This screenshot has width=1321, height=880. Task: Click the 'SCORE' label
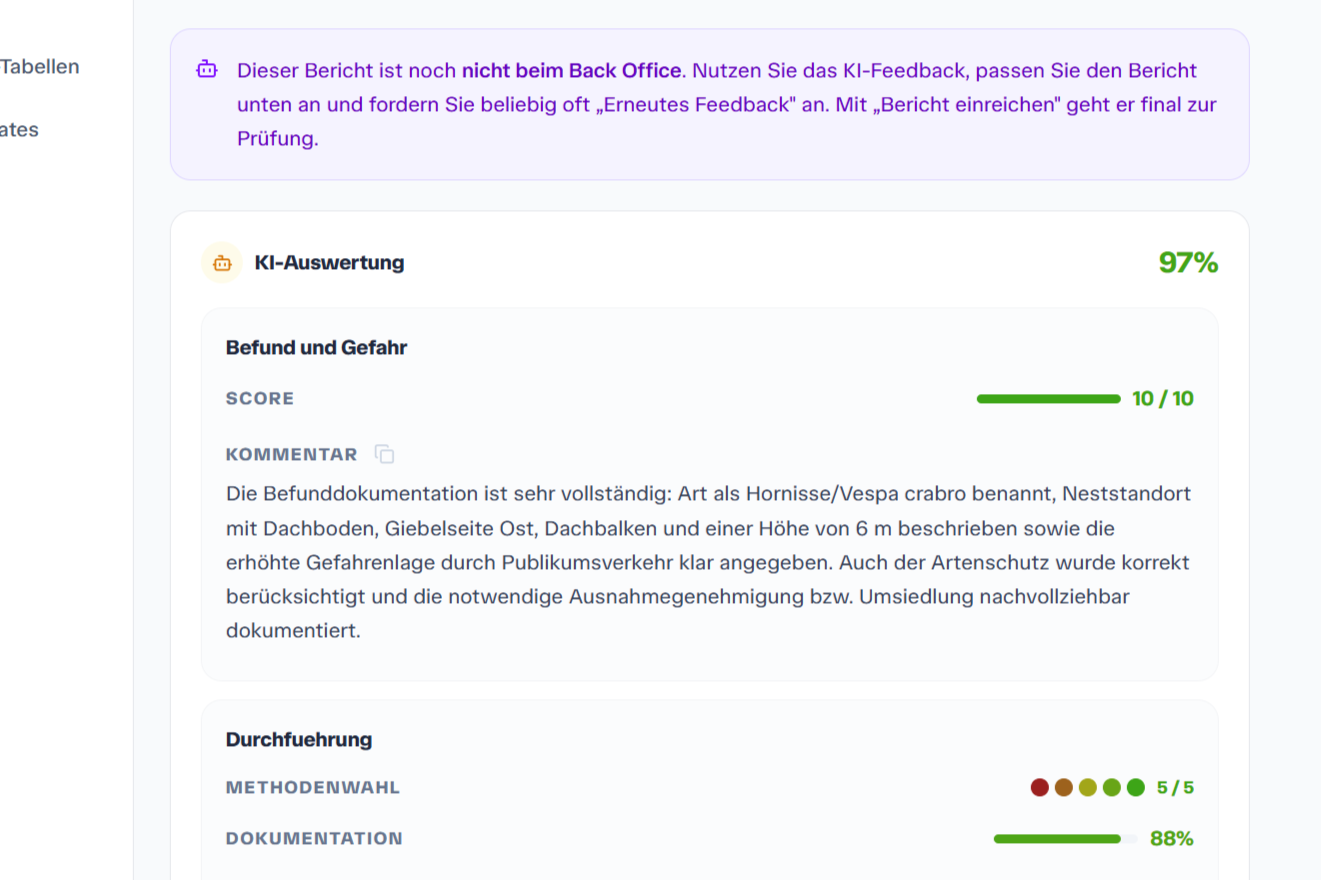(260, 399)
